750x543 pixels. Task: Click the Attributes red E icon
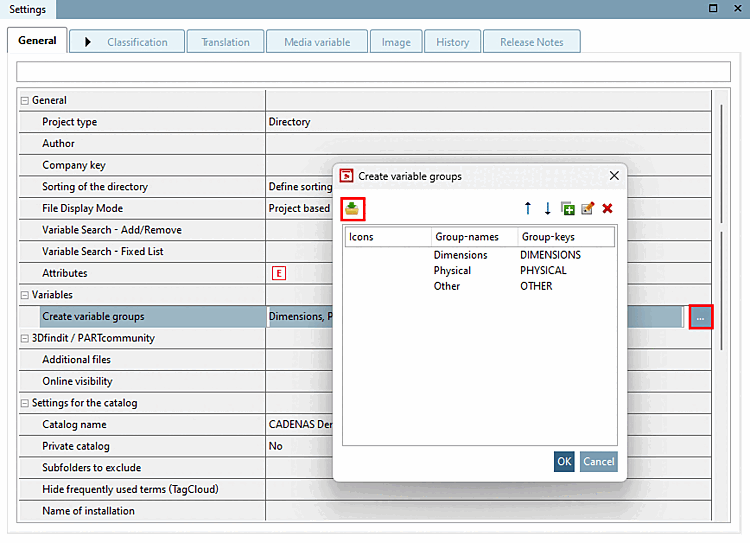279,273
